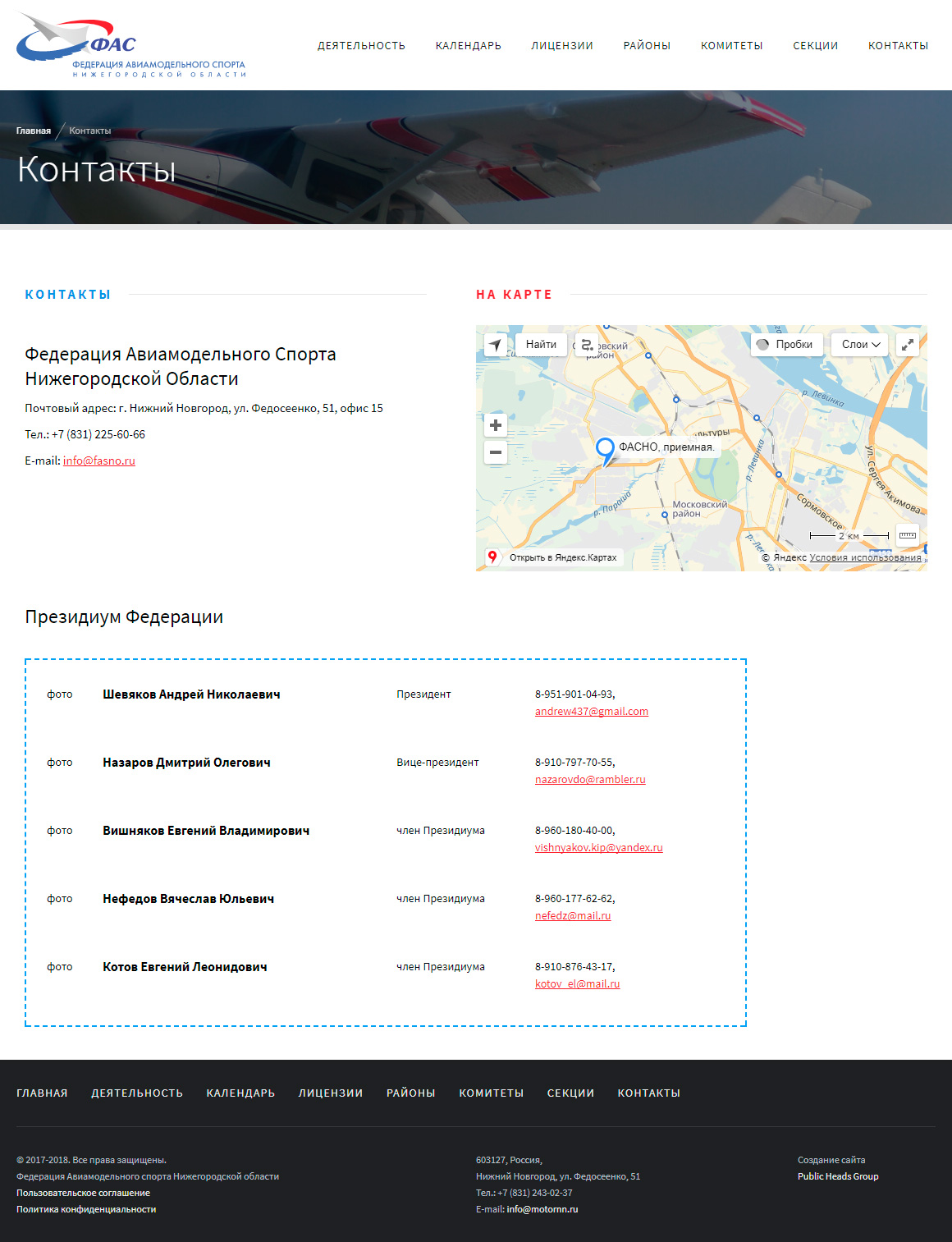Open Политика конфиденциальности in the footer
Viewport: 952px width, 1242px height.
click(x=86, y=1210)
